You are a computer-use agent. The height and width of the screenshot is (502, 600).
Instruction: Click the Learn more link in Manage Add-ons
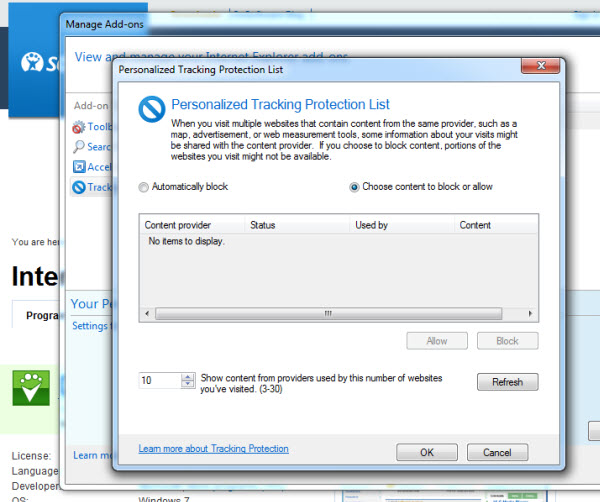pyautogui.click(x=92, y=455)
